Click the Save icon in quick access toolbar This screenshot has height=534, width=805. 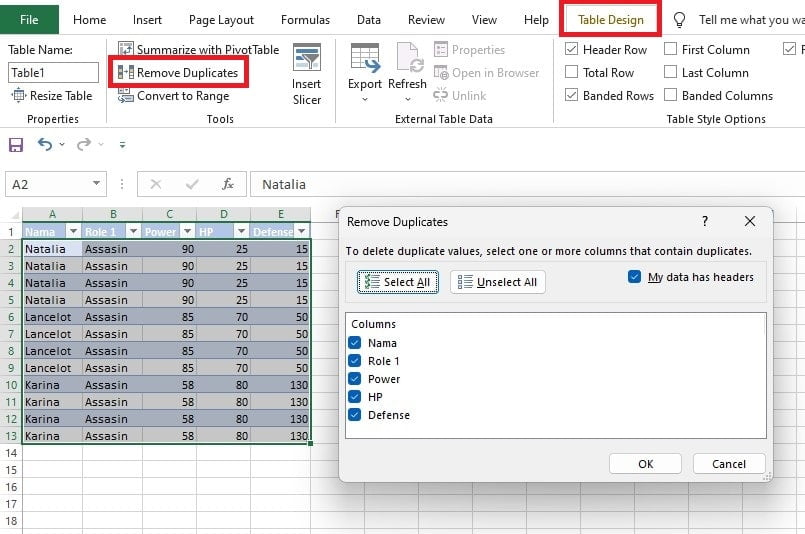[x=16, y=145]
